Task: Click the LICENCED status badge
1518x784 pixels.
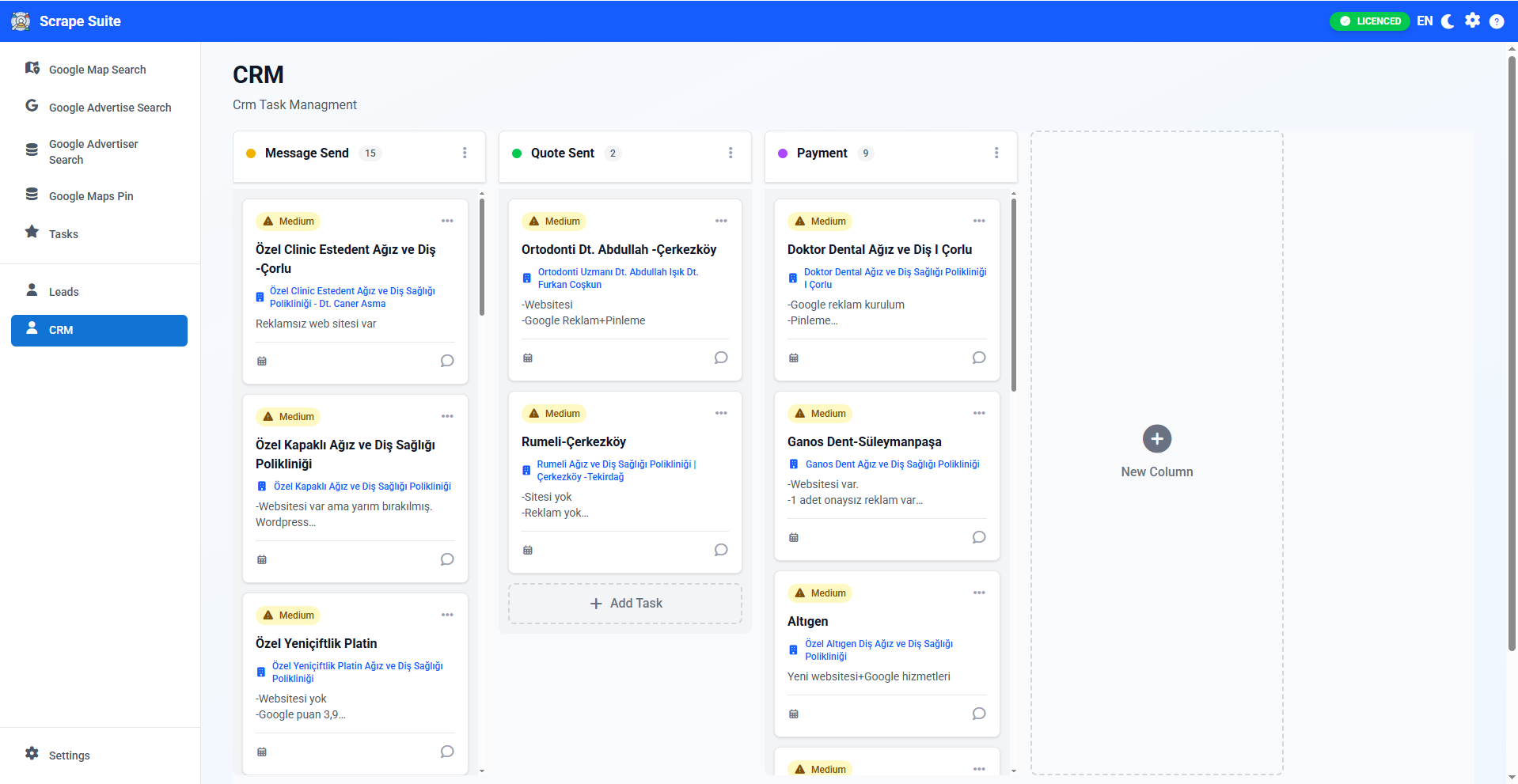Action: pos(1370,21)
